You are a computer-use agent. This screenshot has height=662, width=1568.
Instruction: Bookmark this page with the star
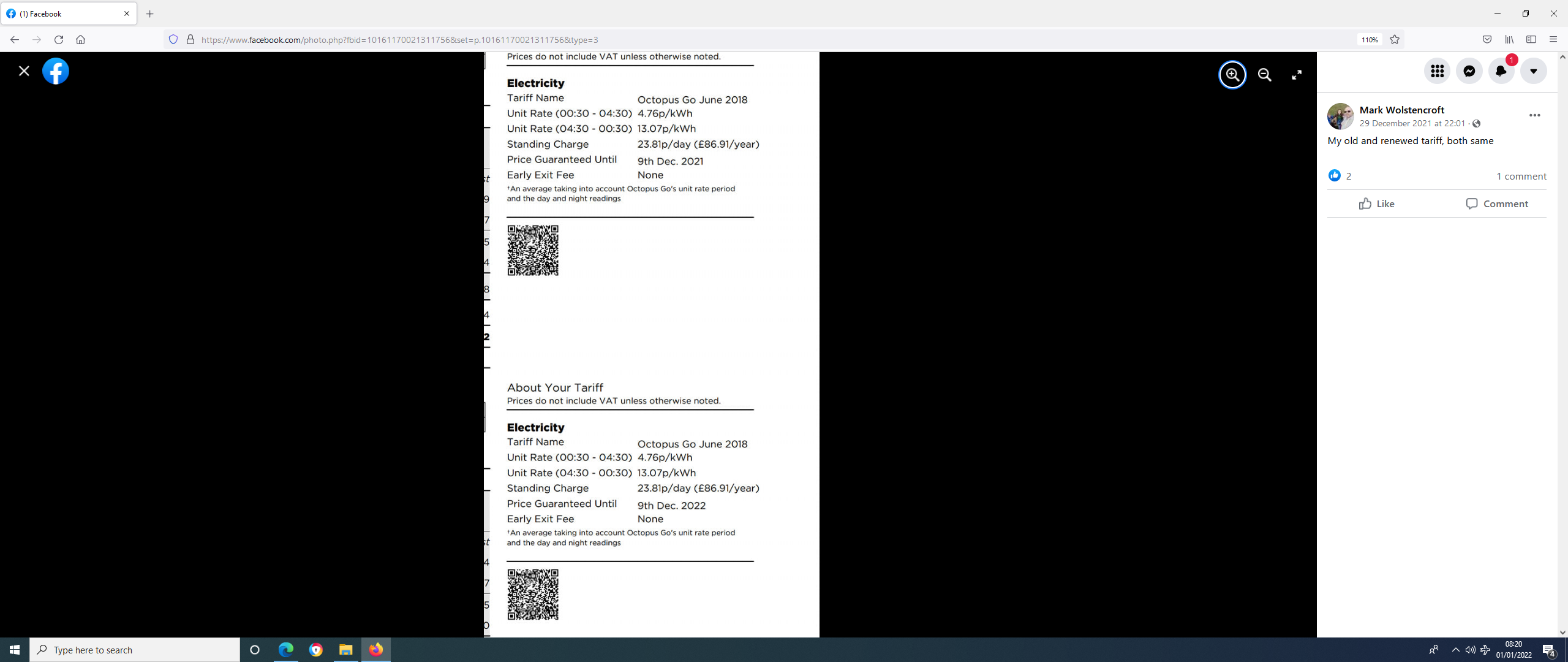point(1395,40)
